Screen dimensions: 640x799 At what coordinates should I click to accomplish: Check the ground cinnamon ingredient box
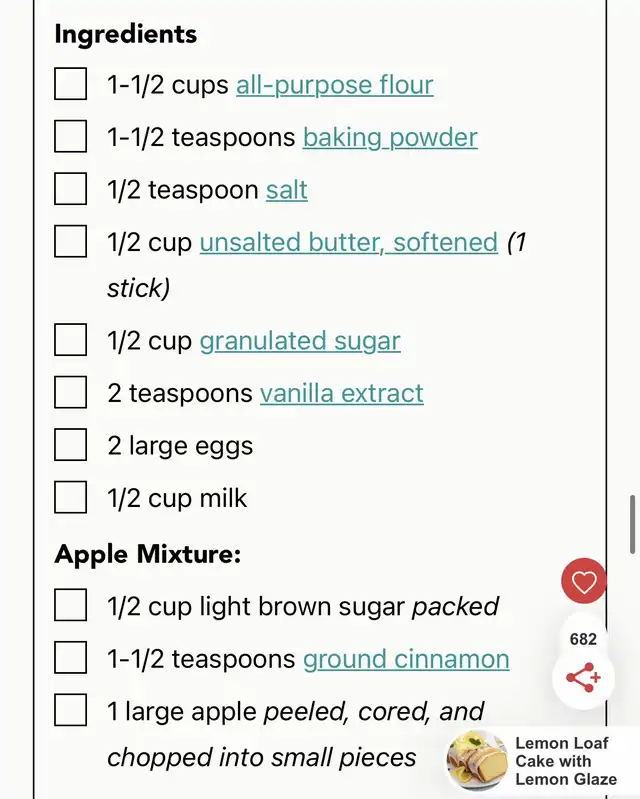click(70, 657)
